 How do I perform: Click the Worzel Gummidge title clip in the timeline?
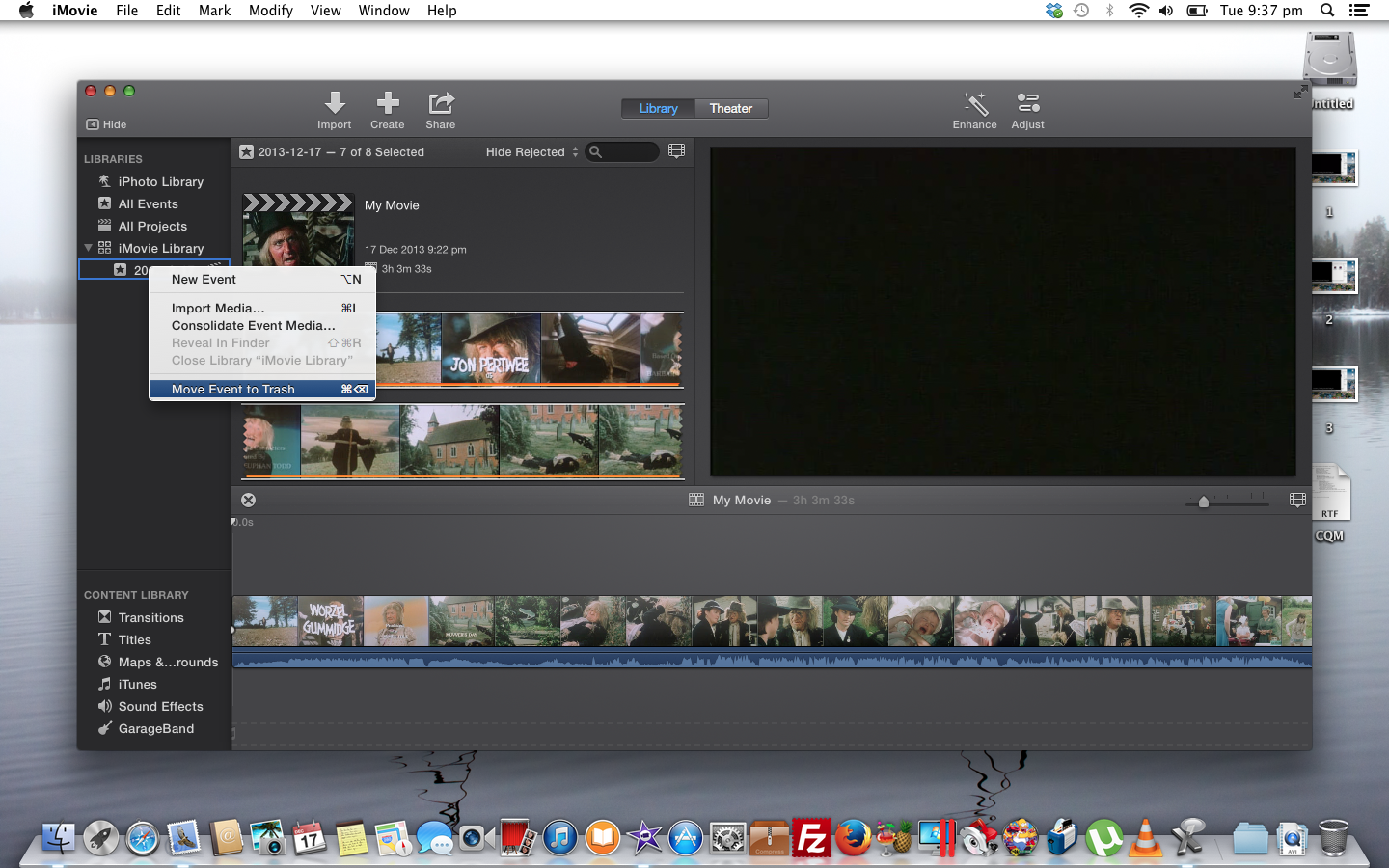(x=331, y=621)
